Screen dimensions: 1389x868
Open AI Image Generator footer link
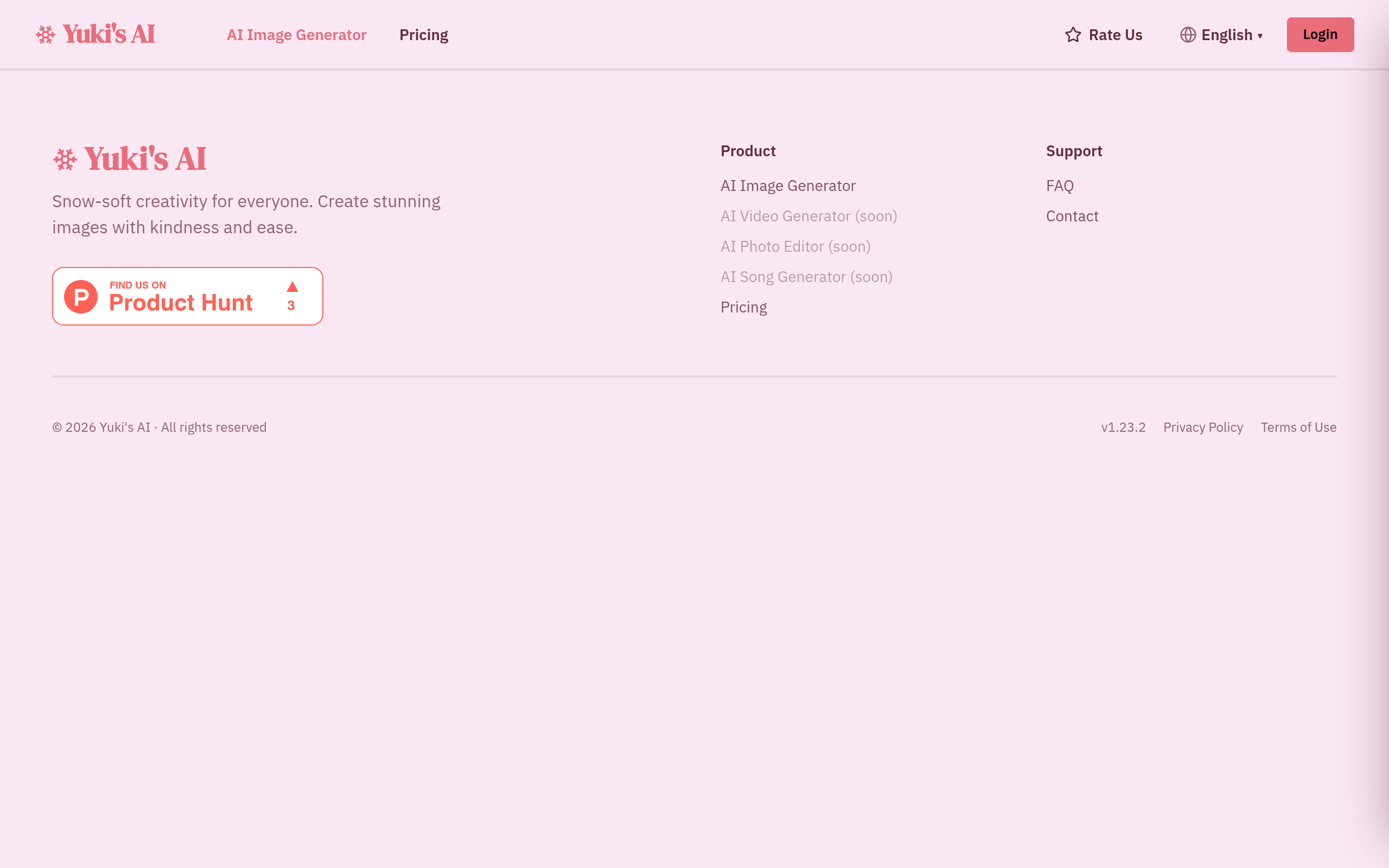point(788,186)
